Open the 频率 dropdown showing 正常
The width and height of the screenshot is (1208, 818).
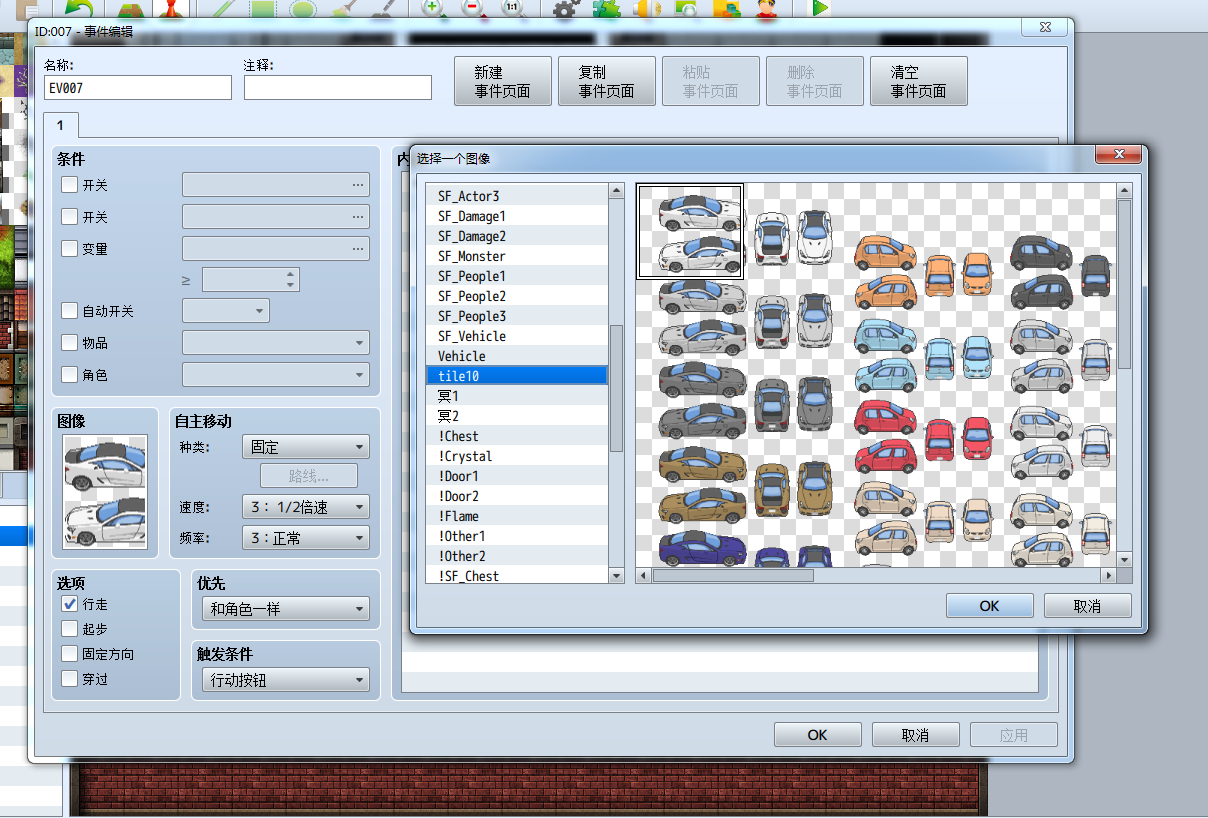[305, 538]
